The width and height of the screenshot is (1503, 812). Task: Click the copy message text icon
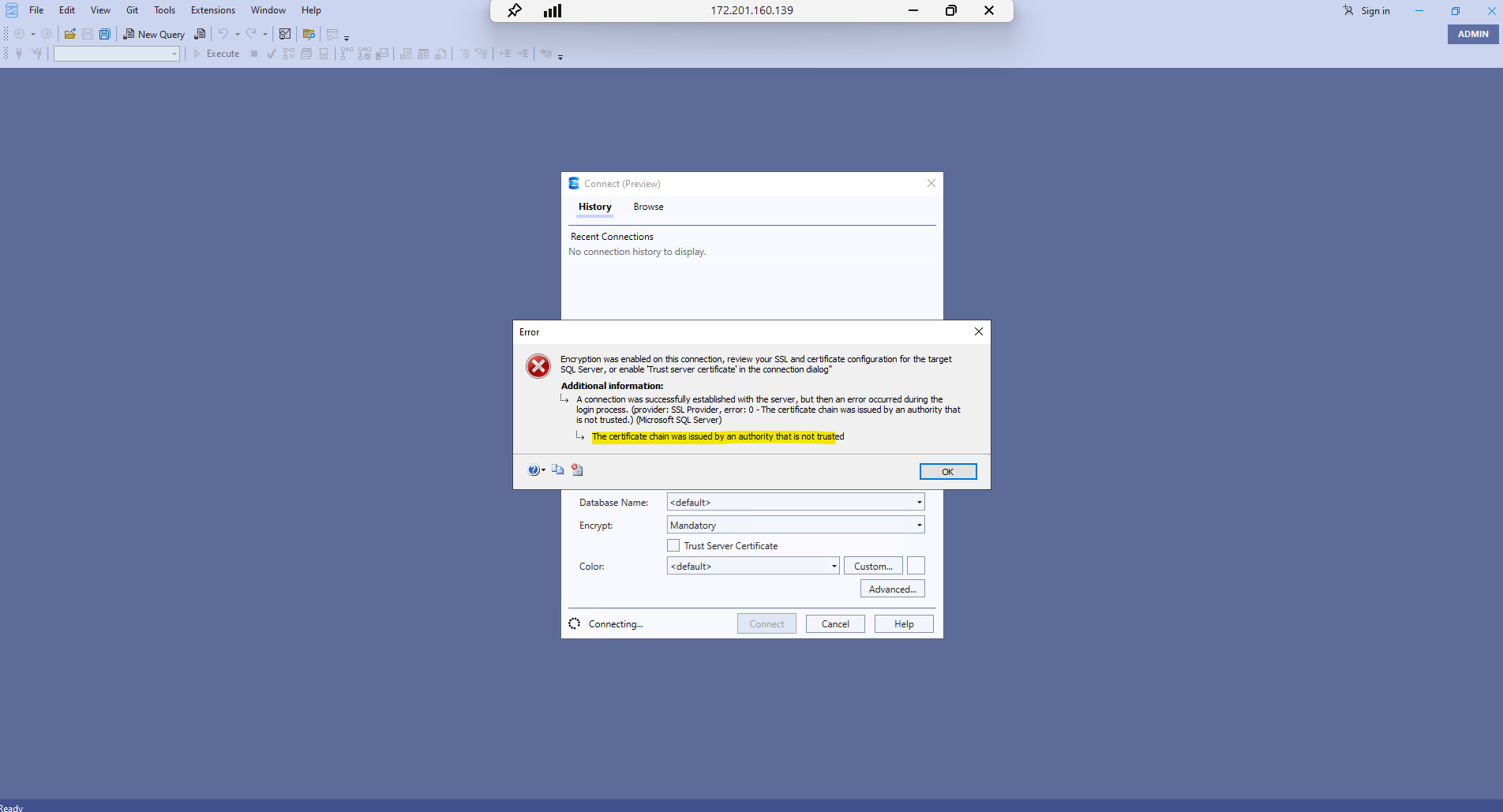click(x=558, y=470)
